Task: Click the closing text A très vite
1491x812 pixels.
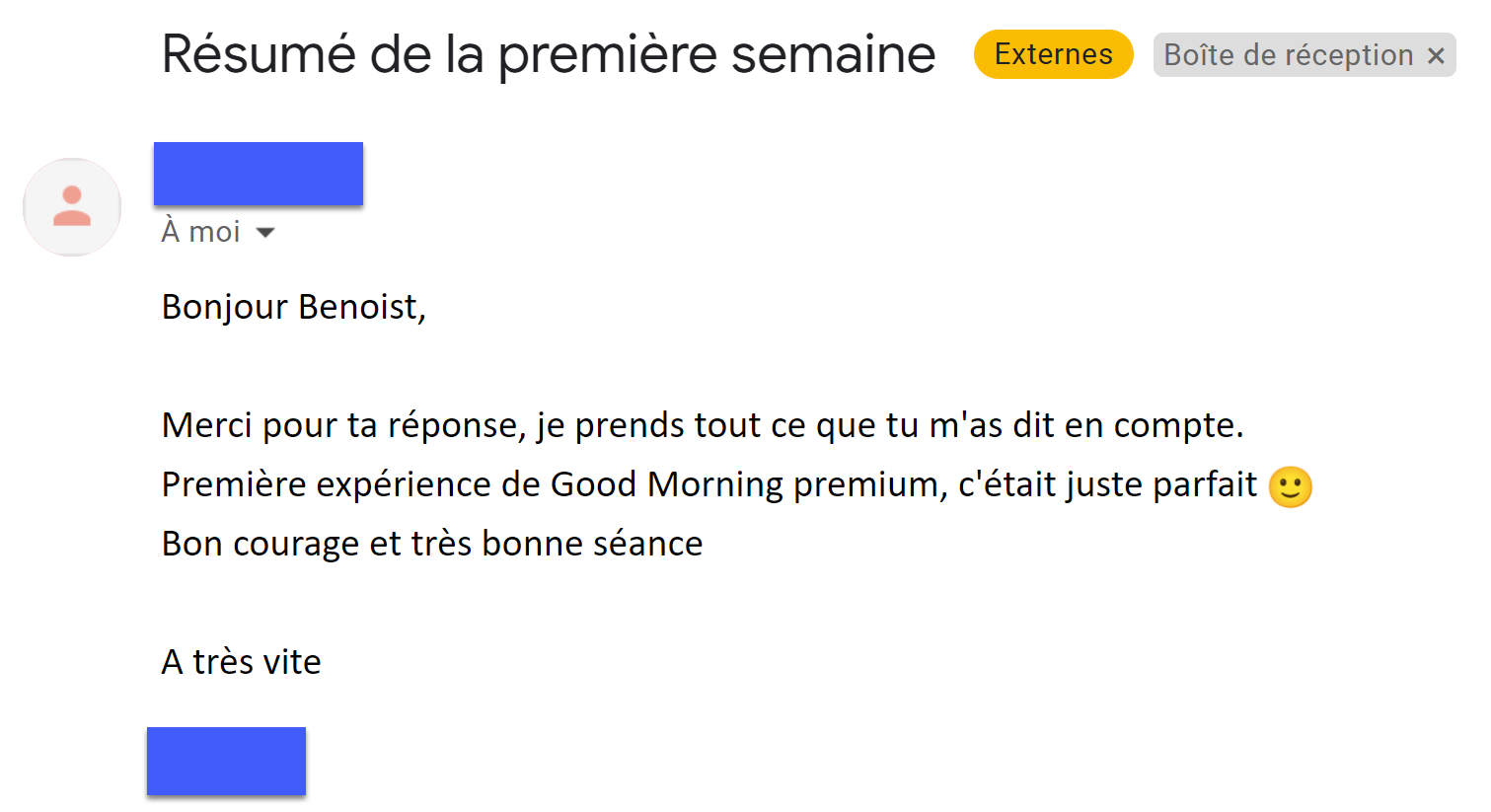Action: [241, 662]
